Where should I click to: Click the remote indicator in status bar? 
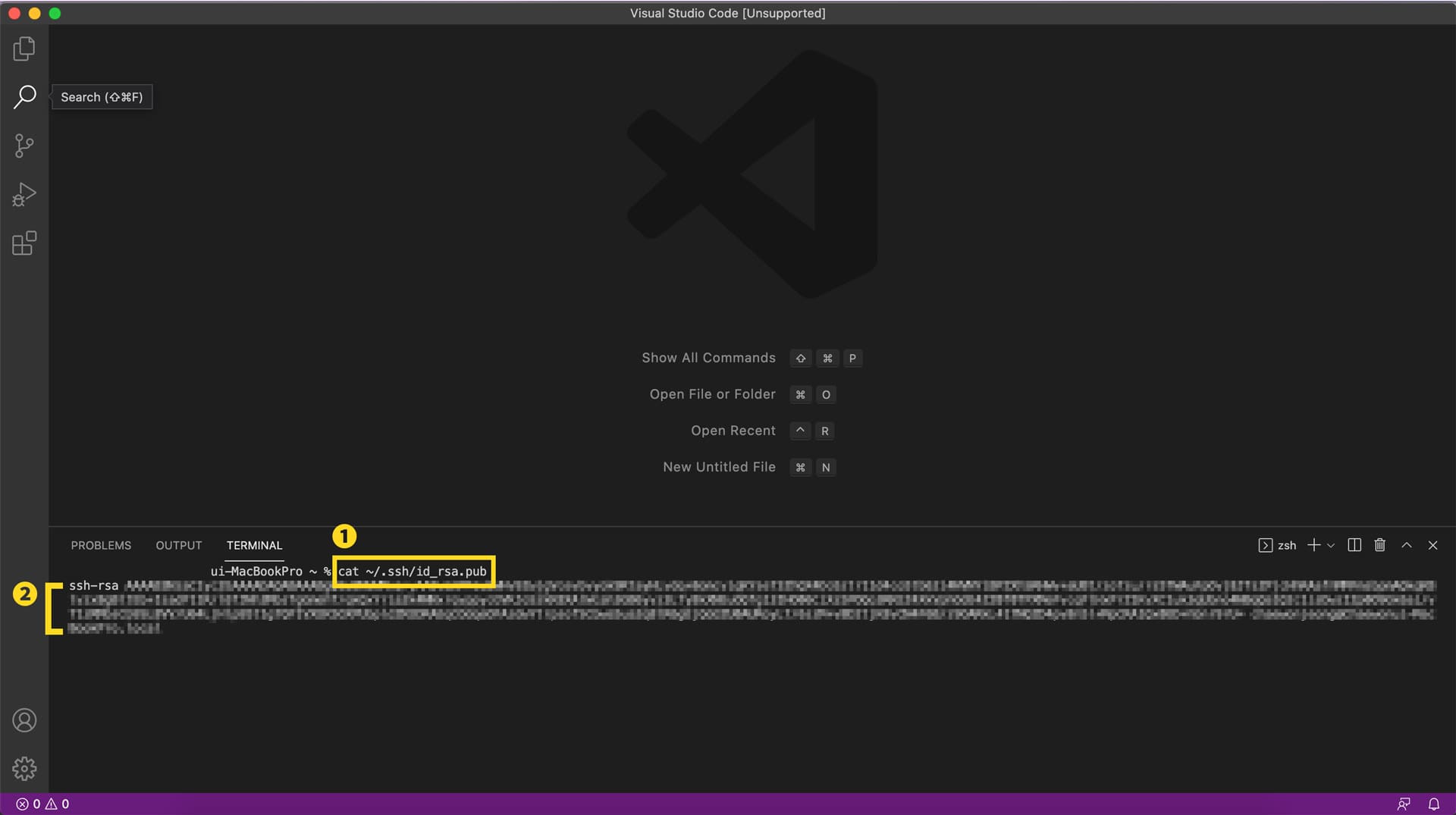click(x=1404, y=804)
